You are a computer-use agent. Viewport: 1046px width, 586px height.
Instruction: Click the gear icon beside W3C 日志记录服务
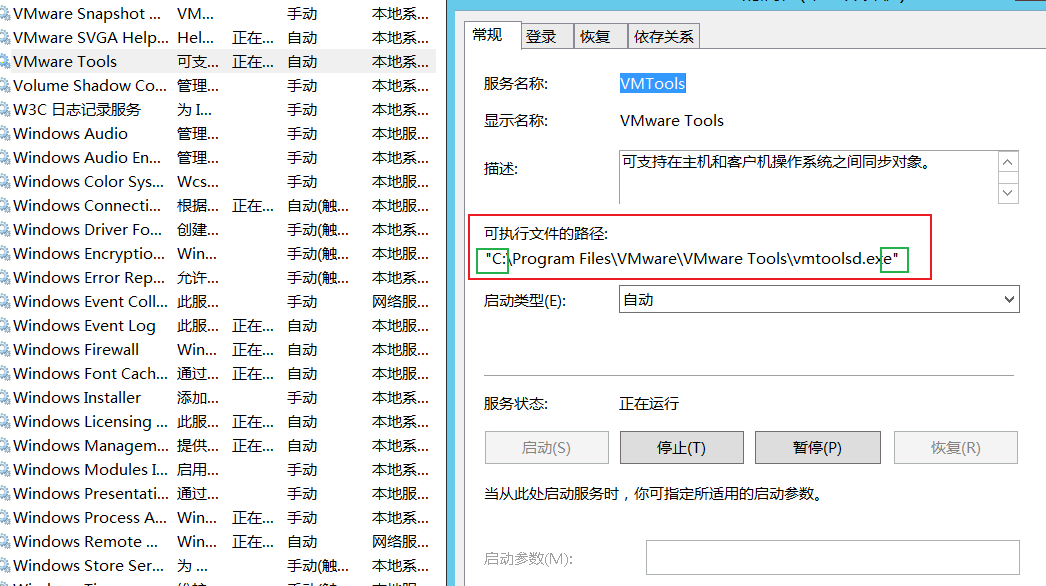[5, 110]
